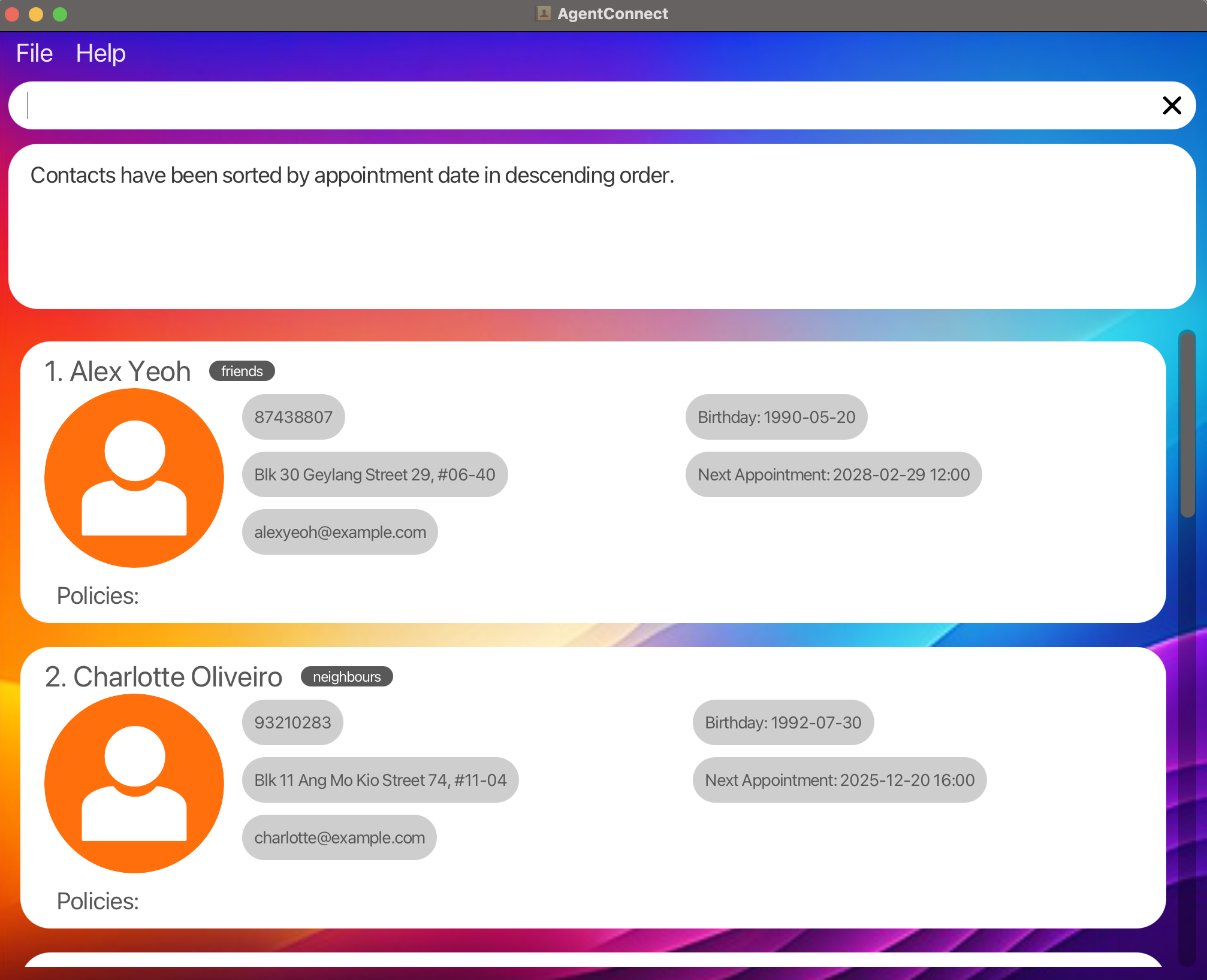This screenshot has height=980, width=1207.
Task: Click 'Next Appointment: 2028-02-29 12:00' label
Action: pos(834,474)
